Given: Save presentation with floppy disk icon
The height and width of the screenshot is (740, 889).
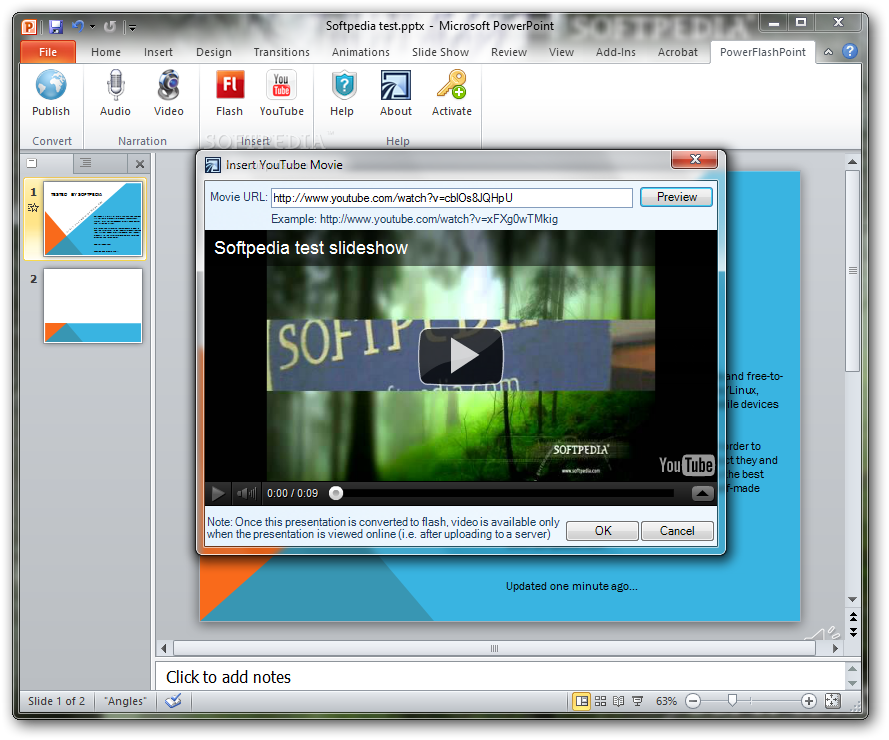Looking at the screenshot, I should pos(55,26).
